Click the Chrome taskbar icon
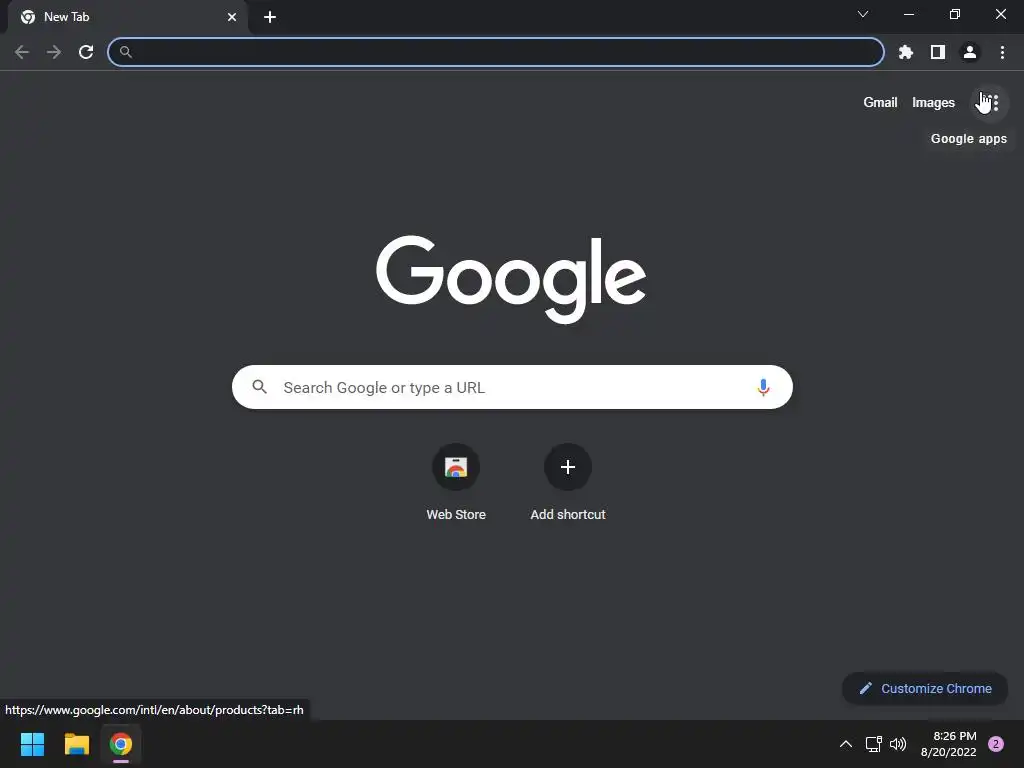The height and width of the screenshot is (768, 1024). [x=121, y=744]
